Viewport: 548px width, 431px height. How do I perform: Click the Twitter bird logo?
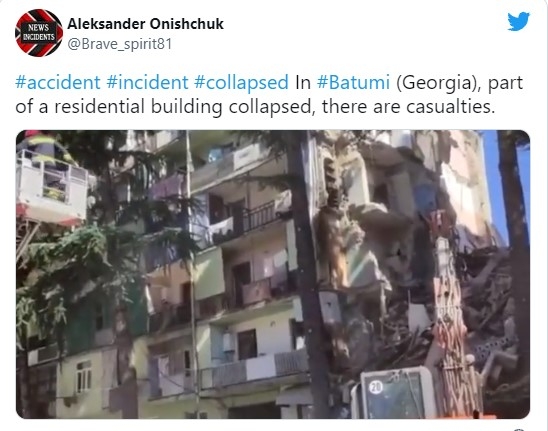tap(519, 21)
